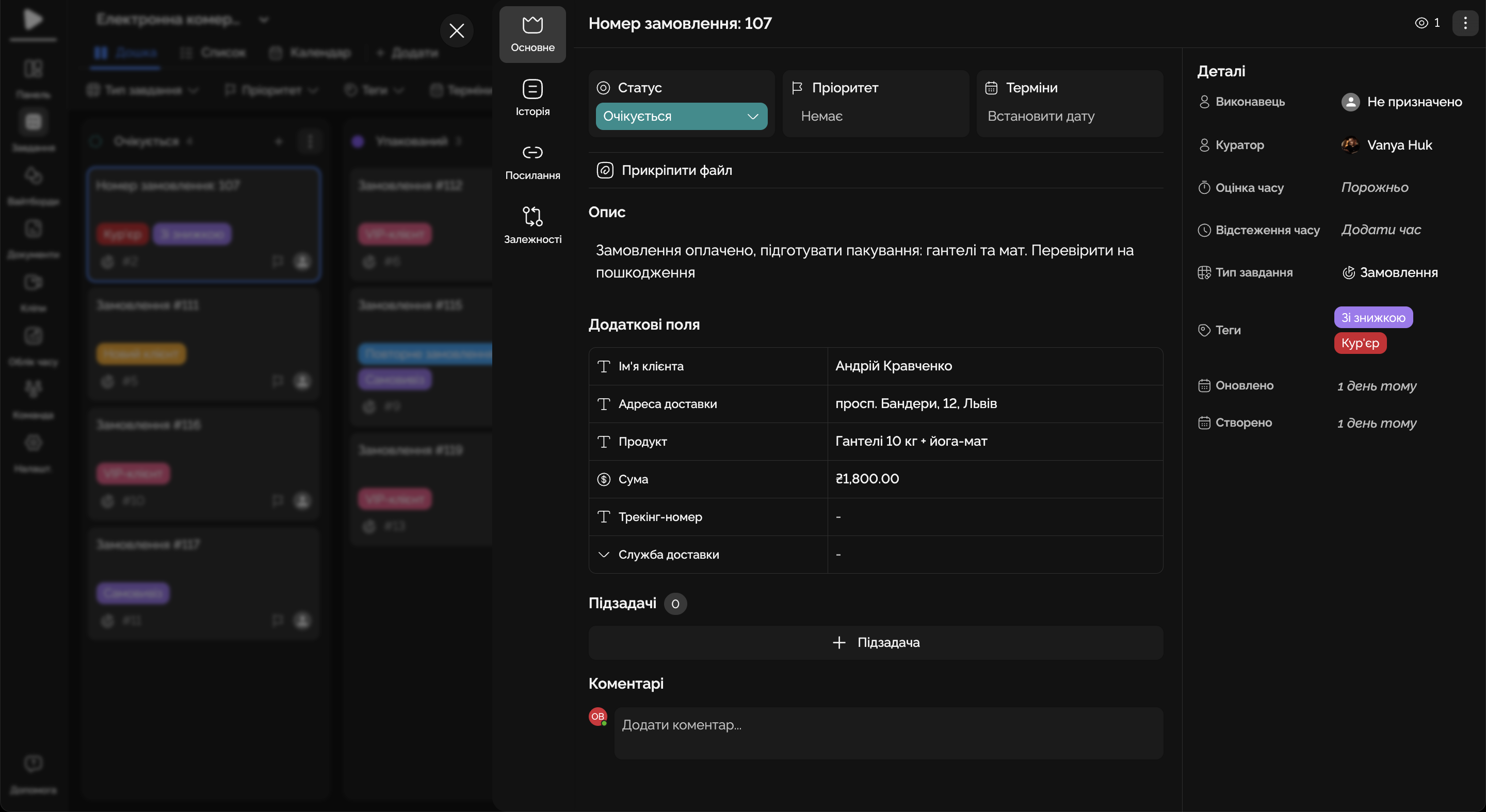Screen dimensions: 1486x812
Task: Click the Основне tab icon
Action: [532, 25]
